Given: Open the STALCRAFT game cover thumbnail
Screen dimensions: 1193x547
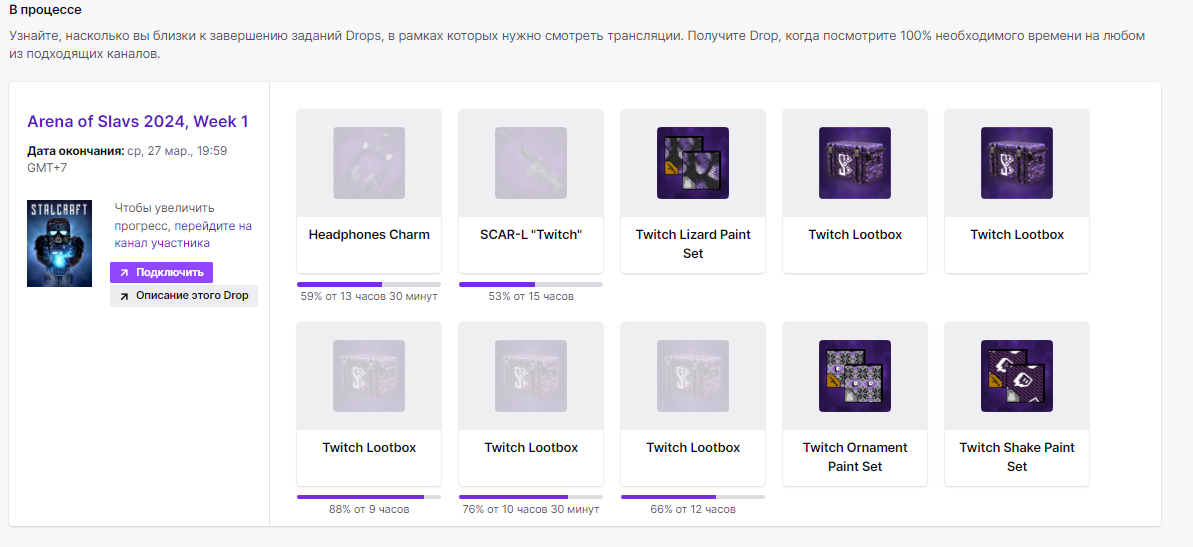Looking at the screenshot, I should (x=59, y=243).
